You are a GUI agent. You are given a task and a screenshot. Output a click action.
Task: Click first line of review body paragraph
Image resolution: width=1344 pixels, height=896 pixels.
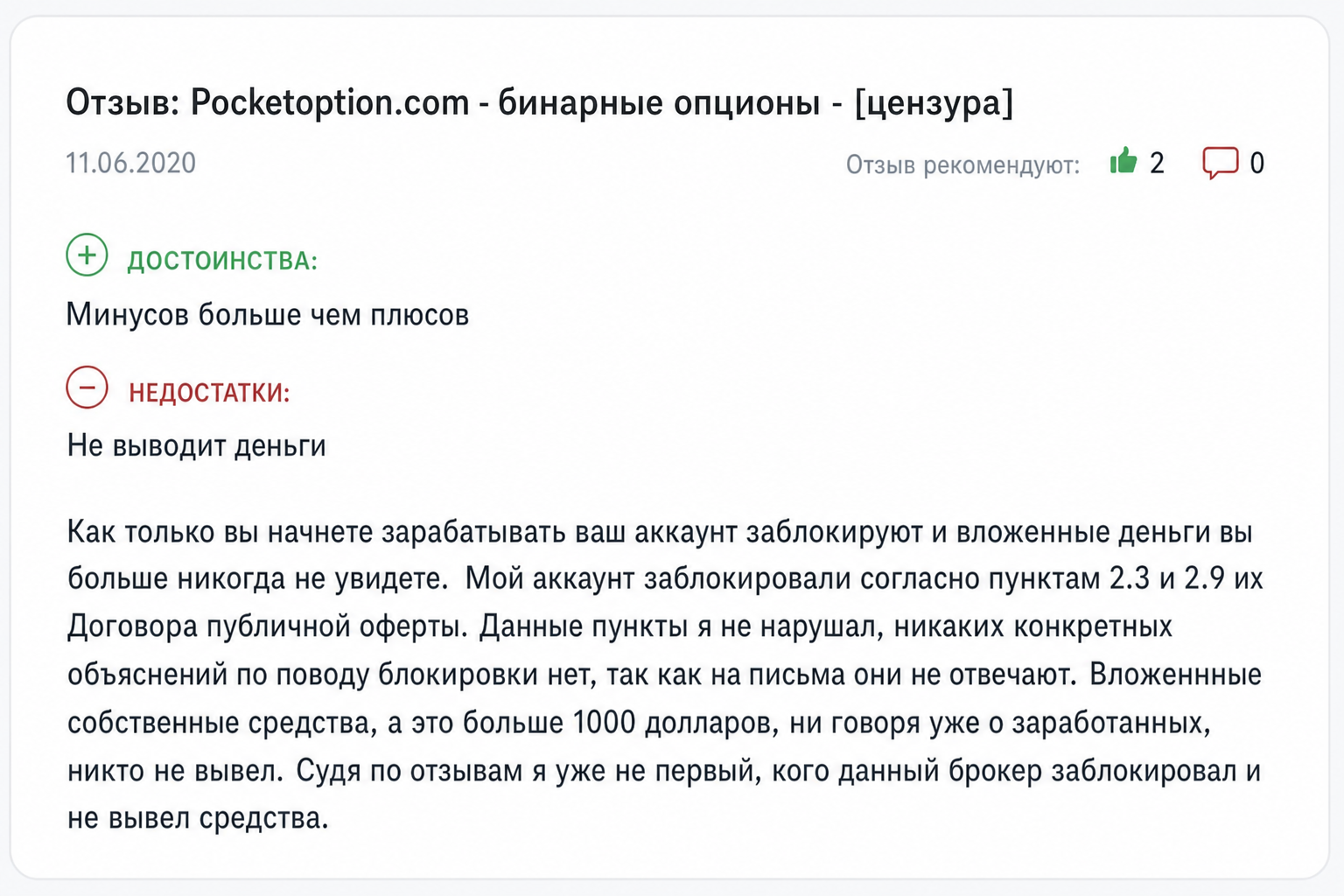[x=660, y=532]
